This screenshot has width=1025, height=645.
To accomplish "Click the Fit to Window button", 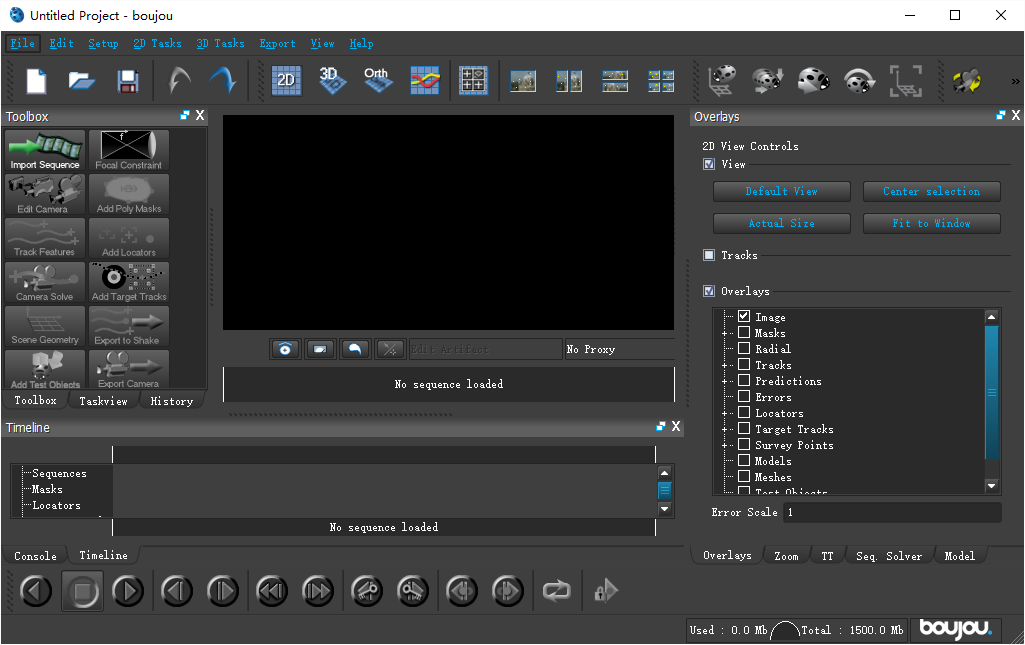I will tap(932, 223).
